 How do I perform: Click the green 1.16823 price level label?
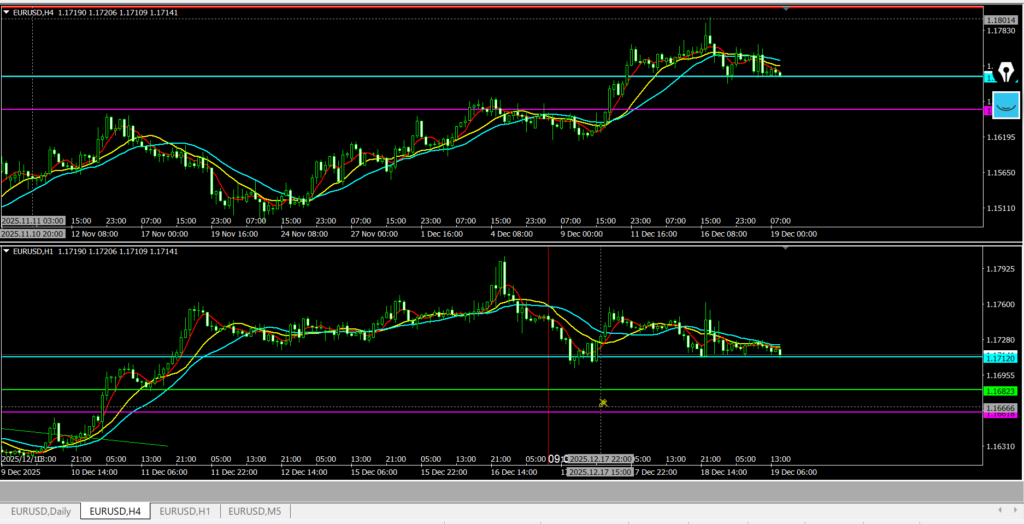point(1000,390)
